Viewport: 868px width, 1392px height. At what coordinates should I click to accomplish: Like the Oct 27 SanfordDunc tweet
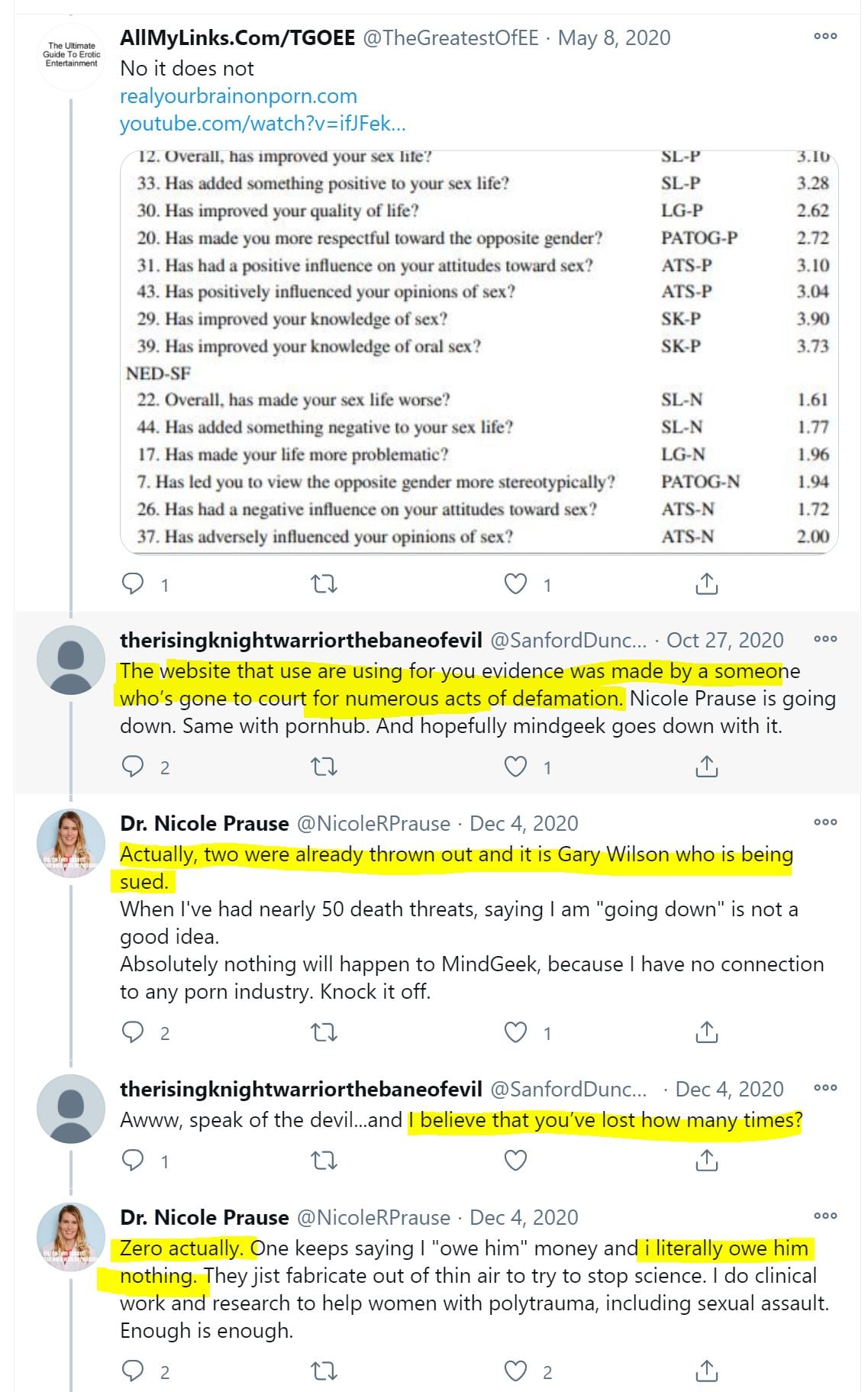[516, 766]
